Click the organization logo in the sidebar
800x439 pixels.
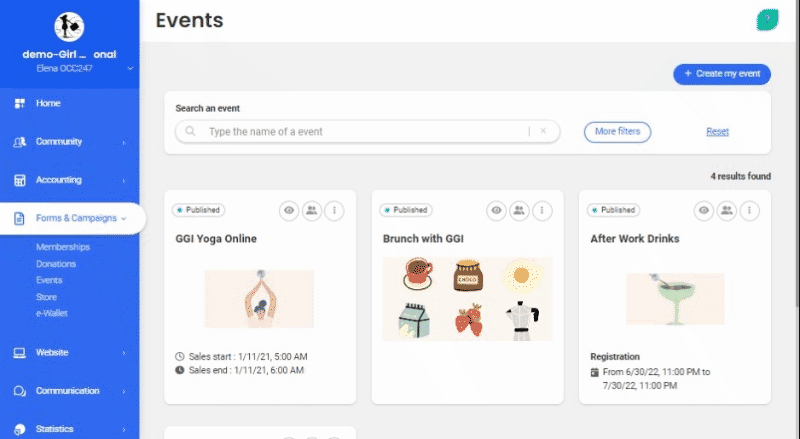click(x=69, y=27)
